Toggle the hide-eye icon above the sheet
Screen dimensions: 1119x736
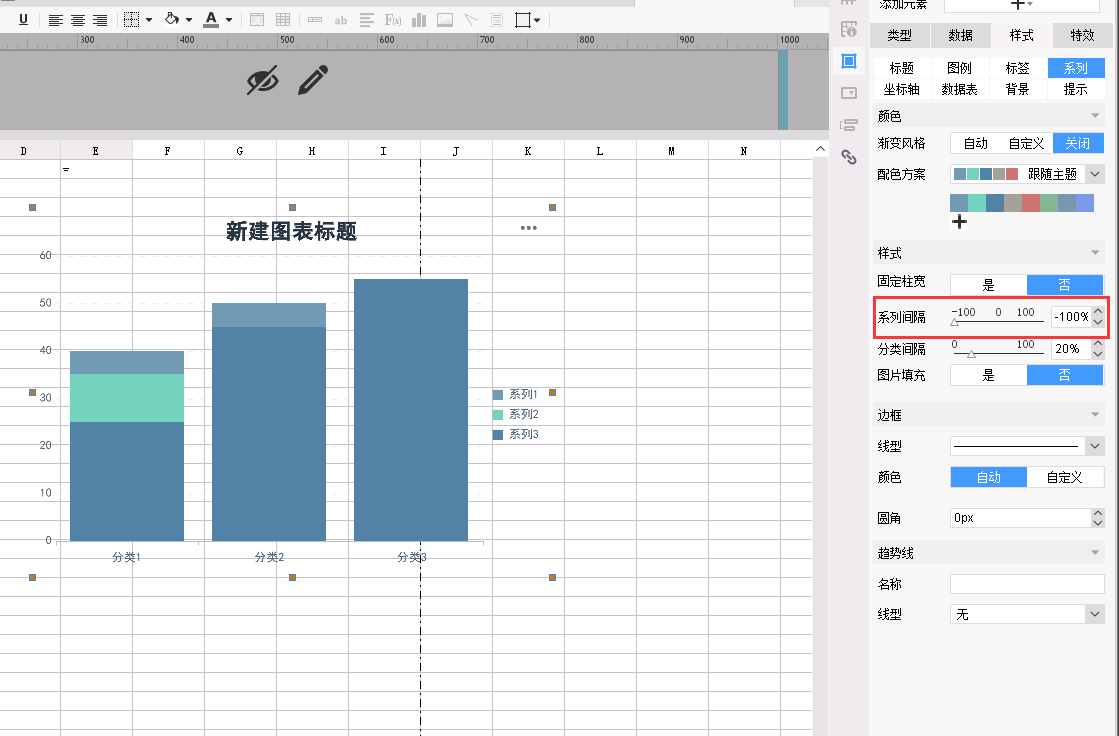[263, 80]
